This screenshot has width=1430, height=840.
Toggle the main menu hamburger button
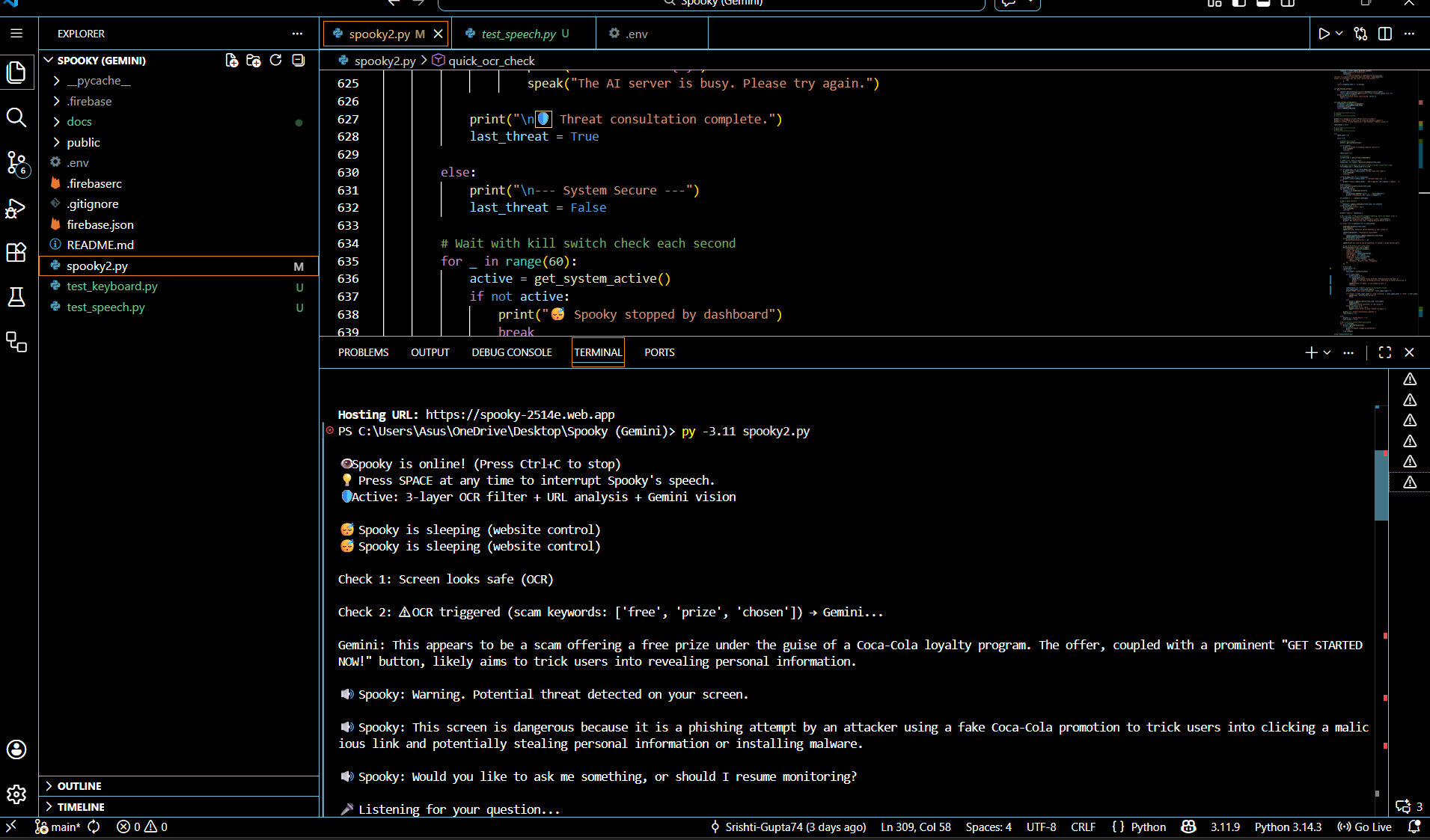click(x=16, y=34)
